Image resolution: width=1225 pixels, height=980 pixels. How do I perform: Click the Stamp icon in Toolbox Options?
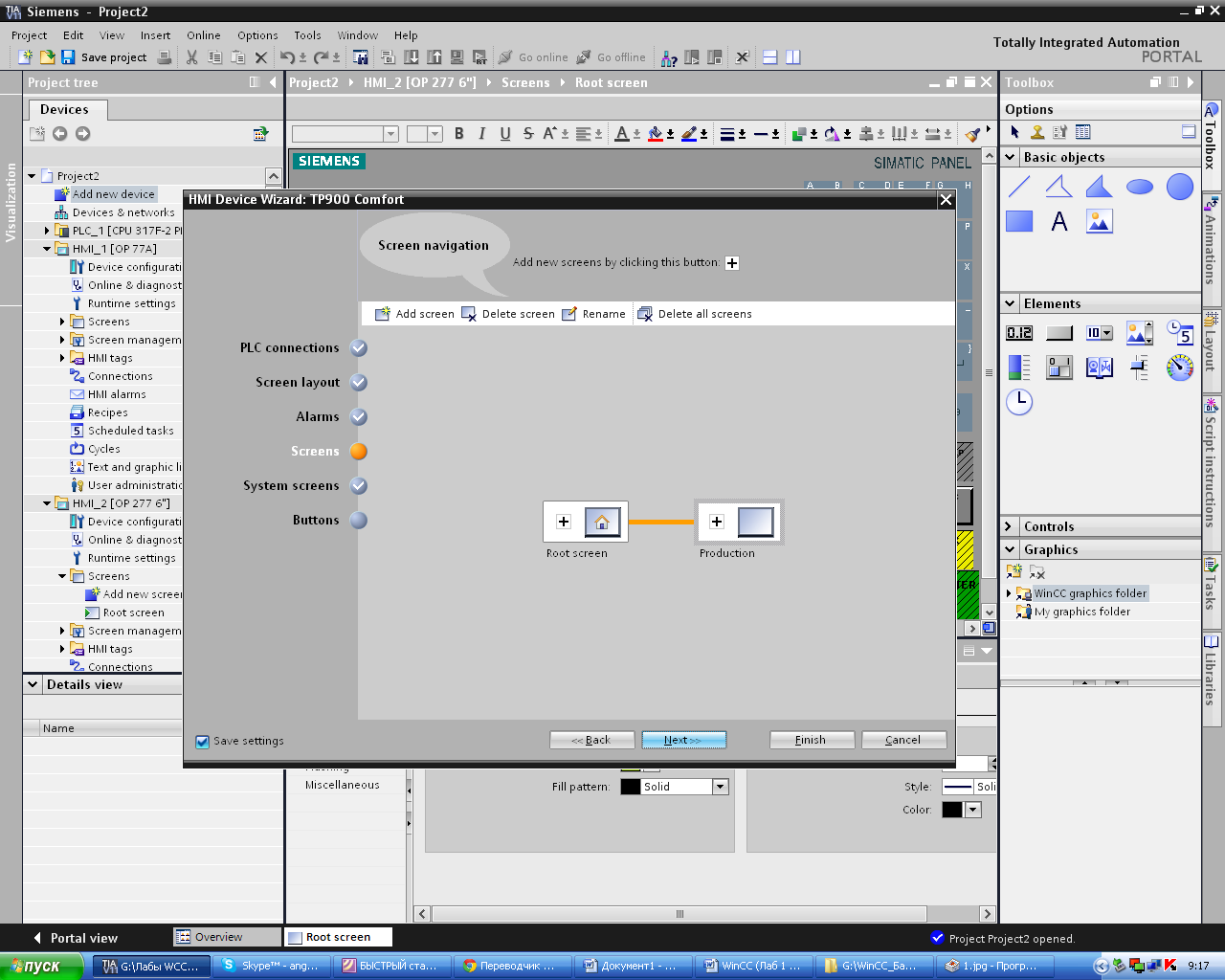coord(1036,132)
